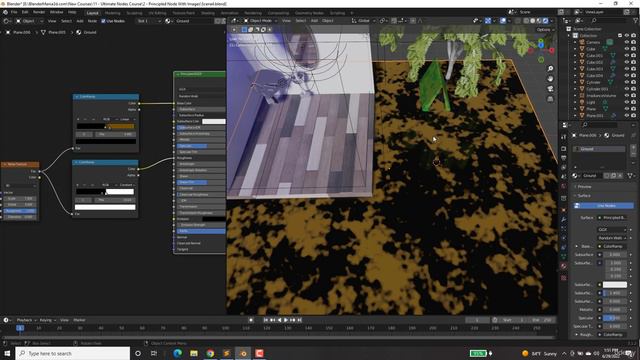Image resolution: width=640 pixels, height=360 pixels.
Task: Click Play animation button in timeline
Action: 286,320
